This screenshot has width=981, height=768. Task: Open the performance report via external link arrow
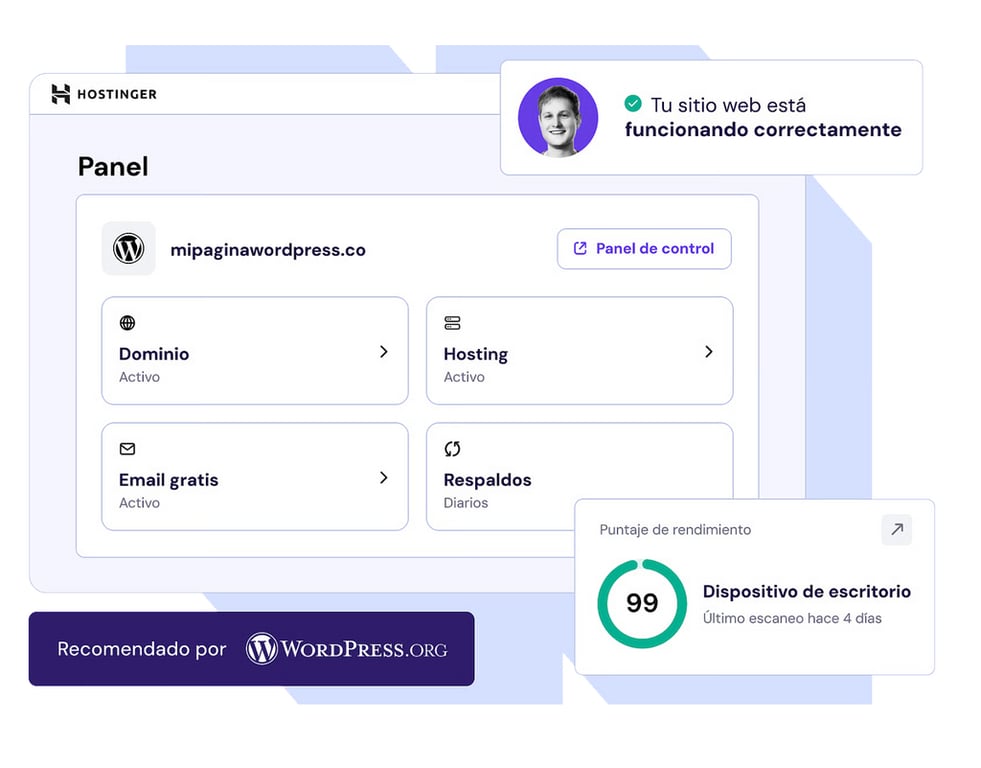tap(896, 530)
